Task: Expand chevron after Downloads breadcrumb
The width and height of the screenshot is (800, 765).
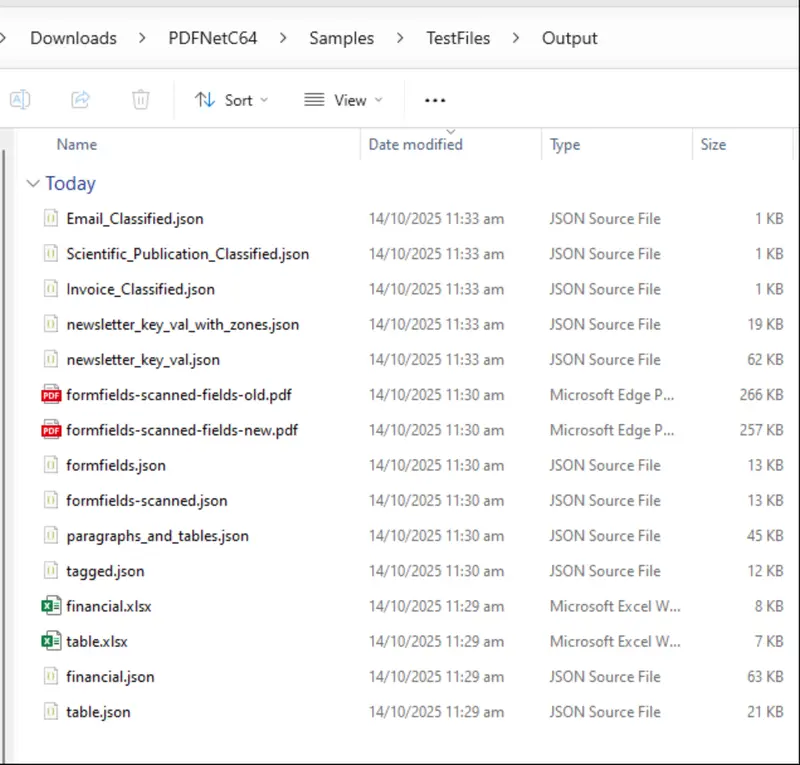Action: 142,38
